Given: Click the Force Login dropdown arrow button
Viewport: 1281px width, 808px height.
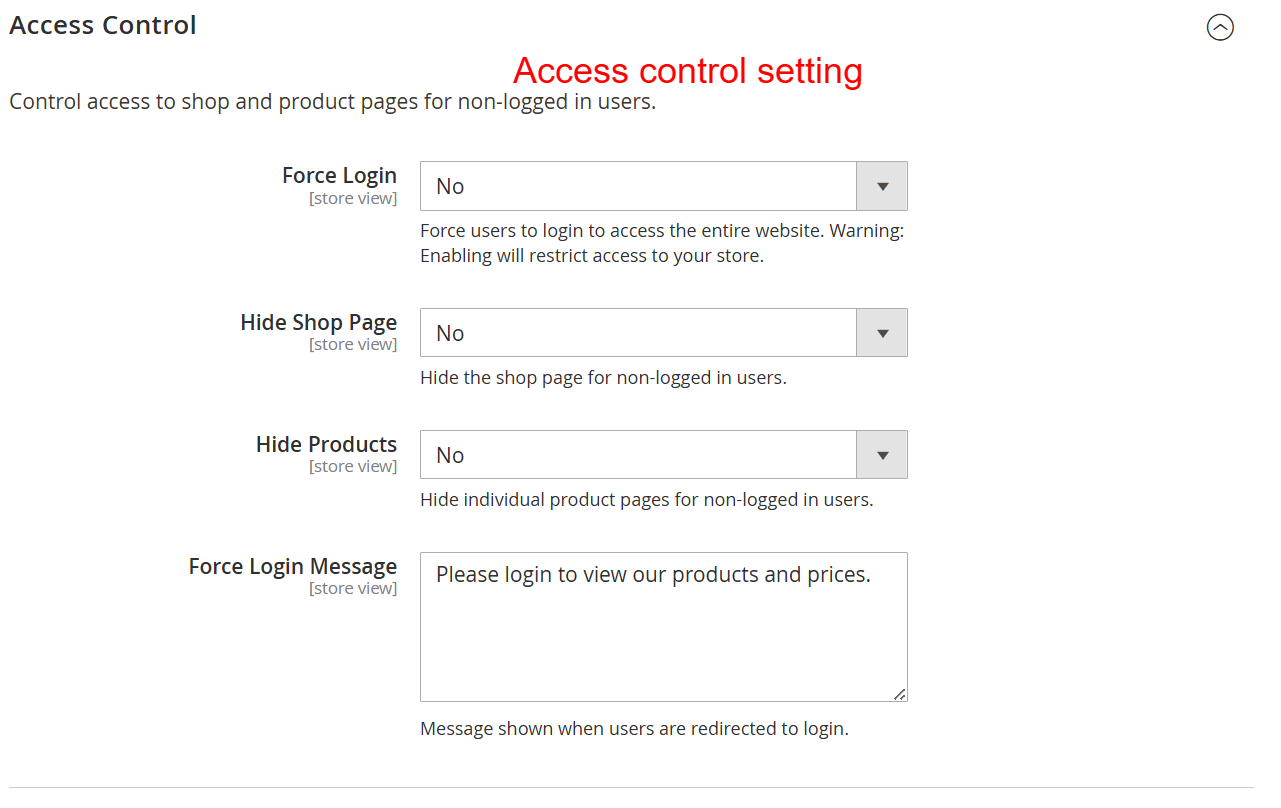Looking at the screenshot, I should coord(882,186).
